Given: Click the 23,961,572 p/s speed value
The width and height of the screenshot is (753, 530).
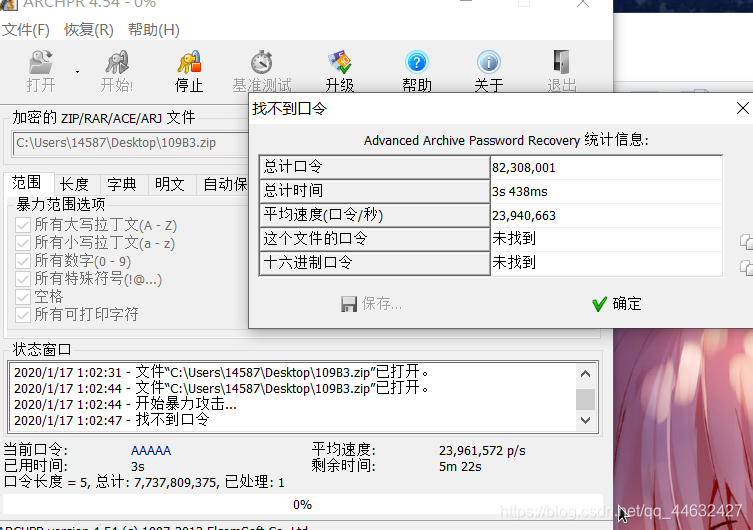Looking at the screenshot, I should tap(482, 450).
